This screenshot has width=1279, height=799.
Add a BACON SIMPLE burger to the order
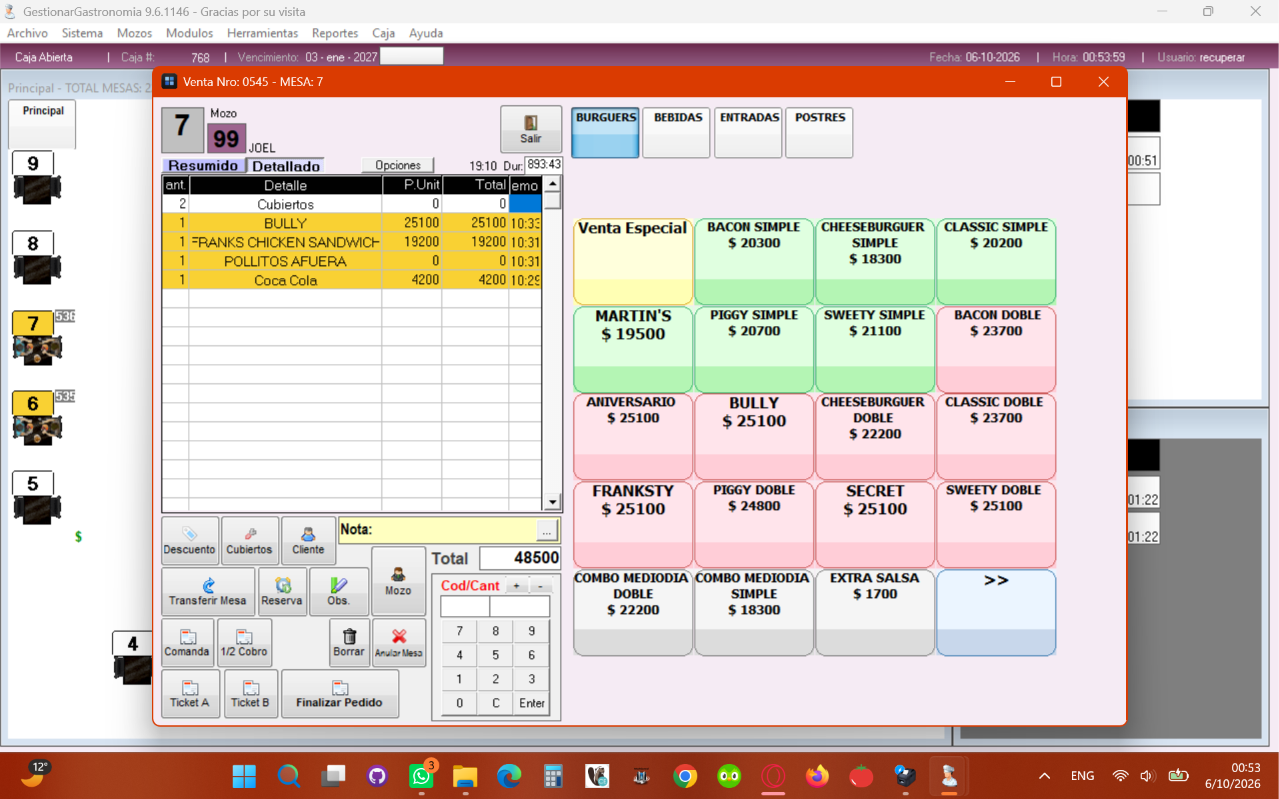click(754, 262)
